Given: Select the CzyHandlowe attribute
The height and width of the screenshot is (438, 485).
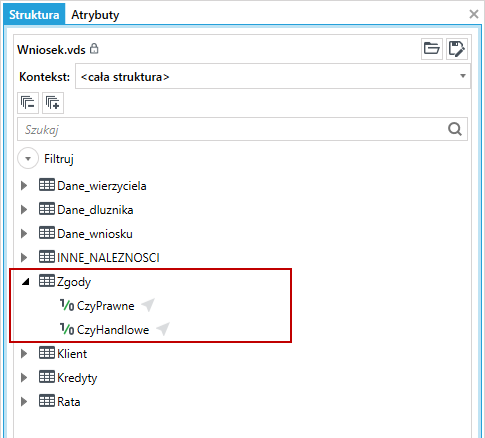Looking at the screenshot, I should click(x=113, y=330).
